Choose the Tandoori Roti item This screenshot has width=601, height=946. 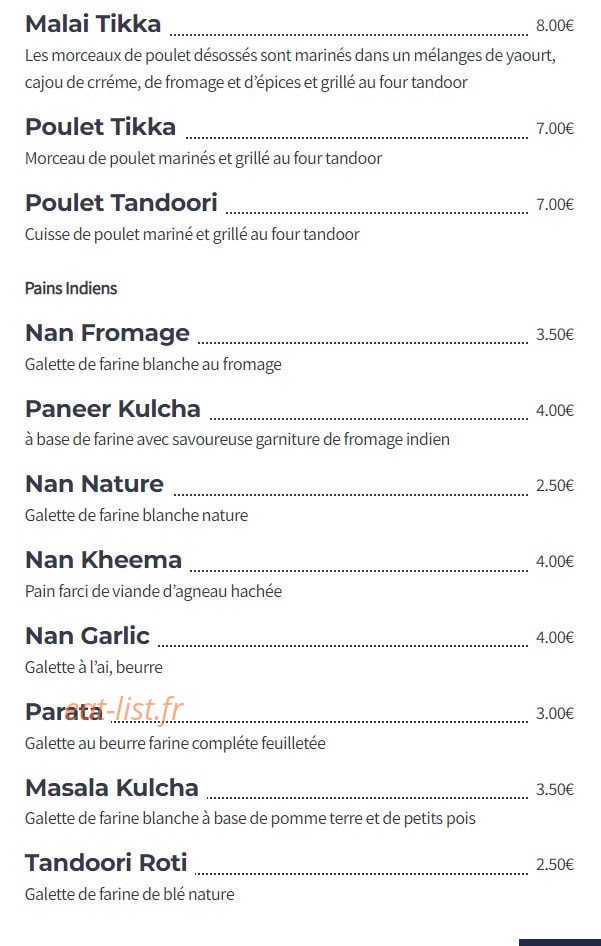pos(106,863)
